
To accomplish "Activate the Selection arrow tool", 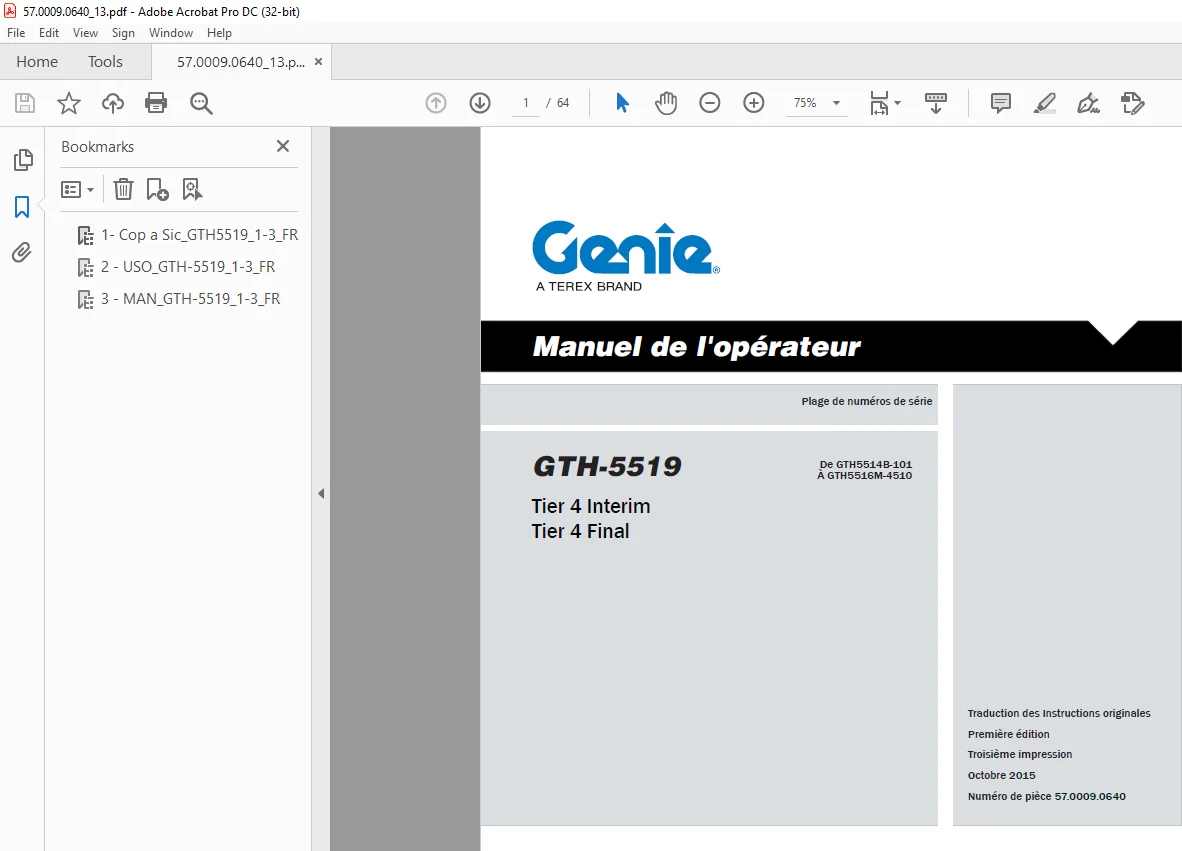I will [622, 103].
